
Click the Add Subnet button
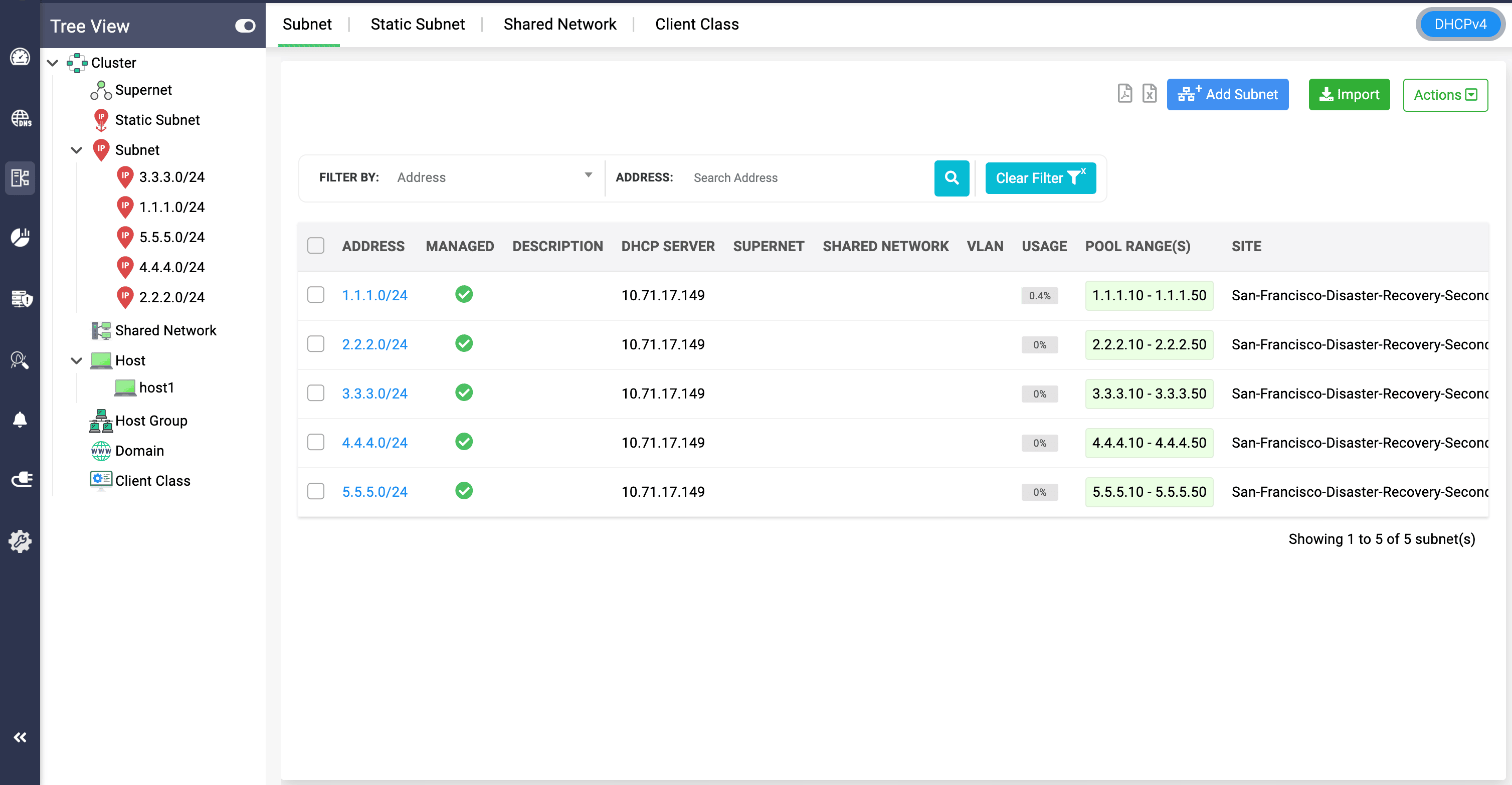click(1227, 94)
